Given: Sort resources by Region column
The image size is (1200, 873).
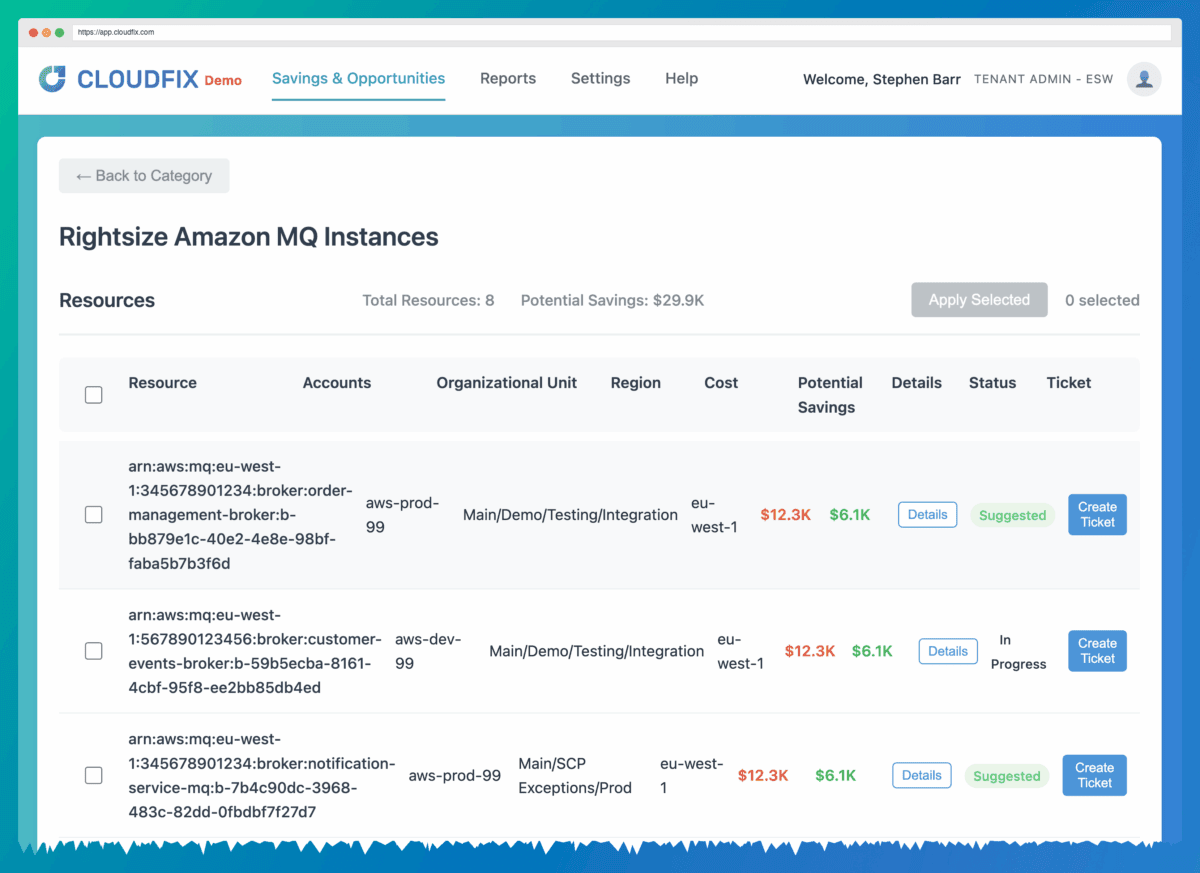Looking at the screenshot, I should pyautogui.click(x=635, y=382).
